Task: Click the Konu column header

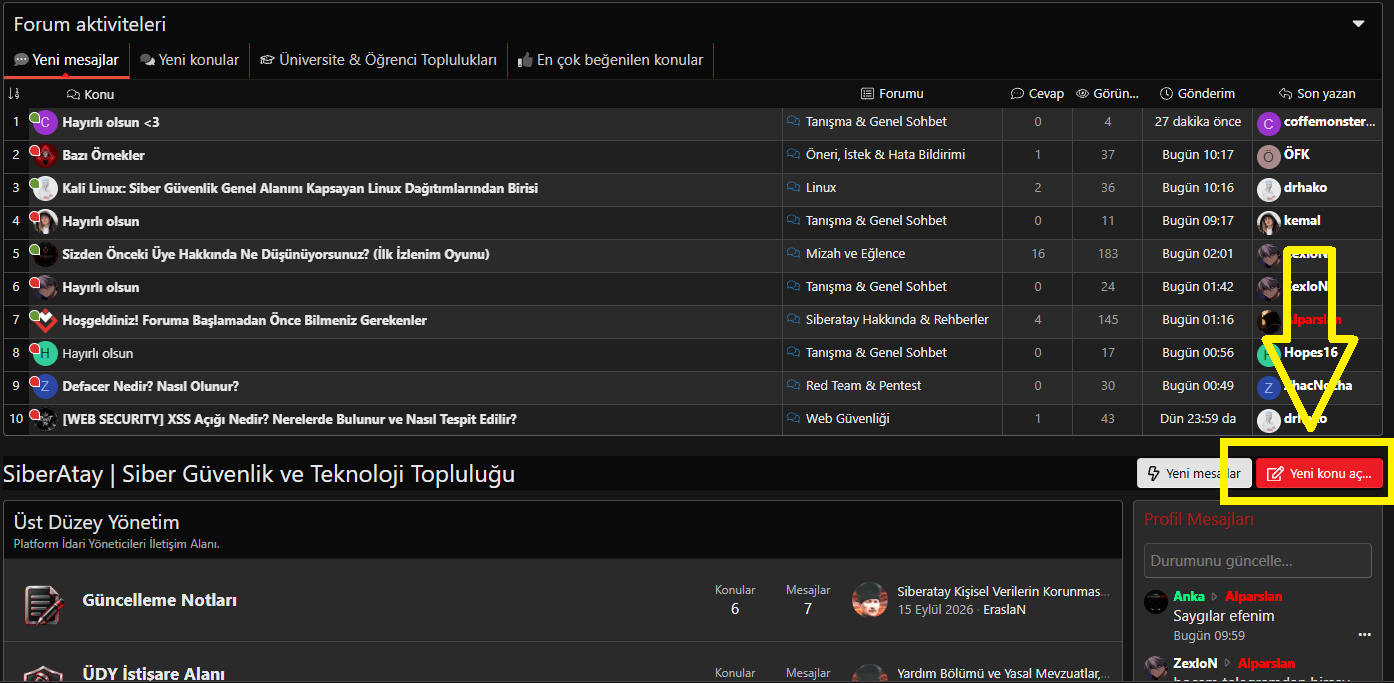Action: pos(90,94)
